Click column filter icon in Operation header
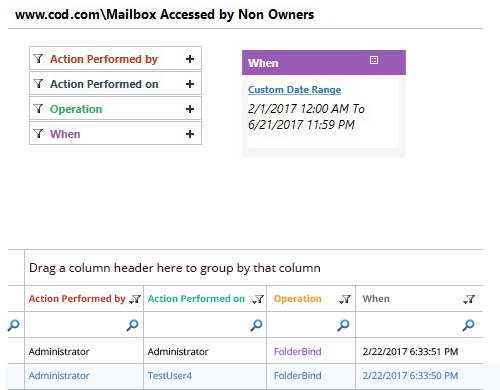Viewport: 500px width, 390px height. (345, 299)
